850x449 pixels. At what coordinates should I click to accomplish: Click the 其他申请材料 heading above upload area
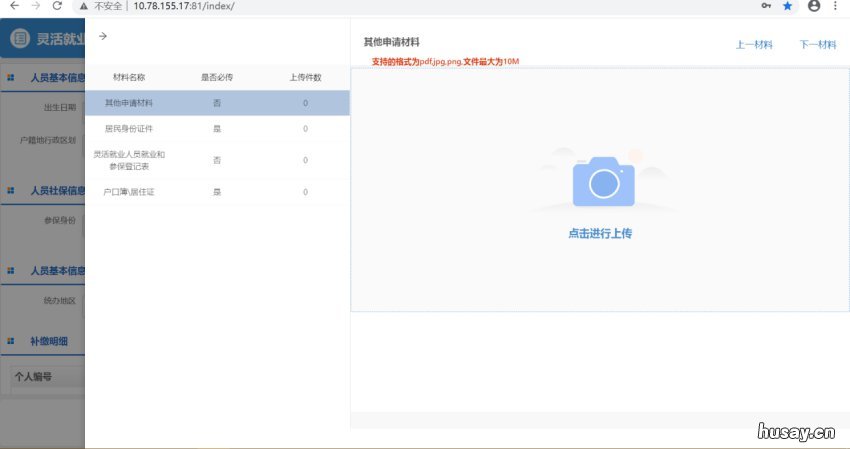[391, 42]
